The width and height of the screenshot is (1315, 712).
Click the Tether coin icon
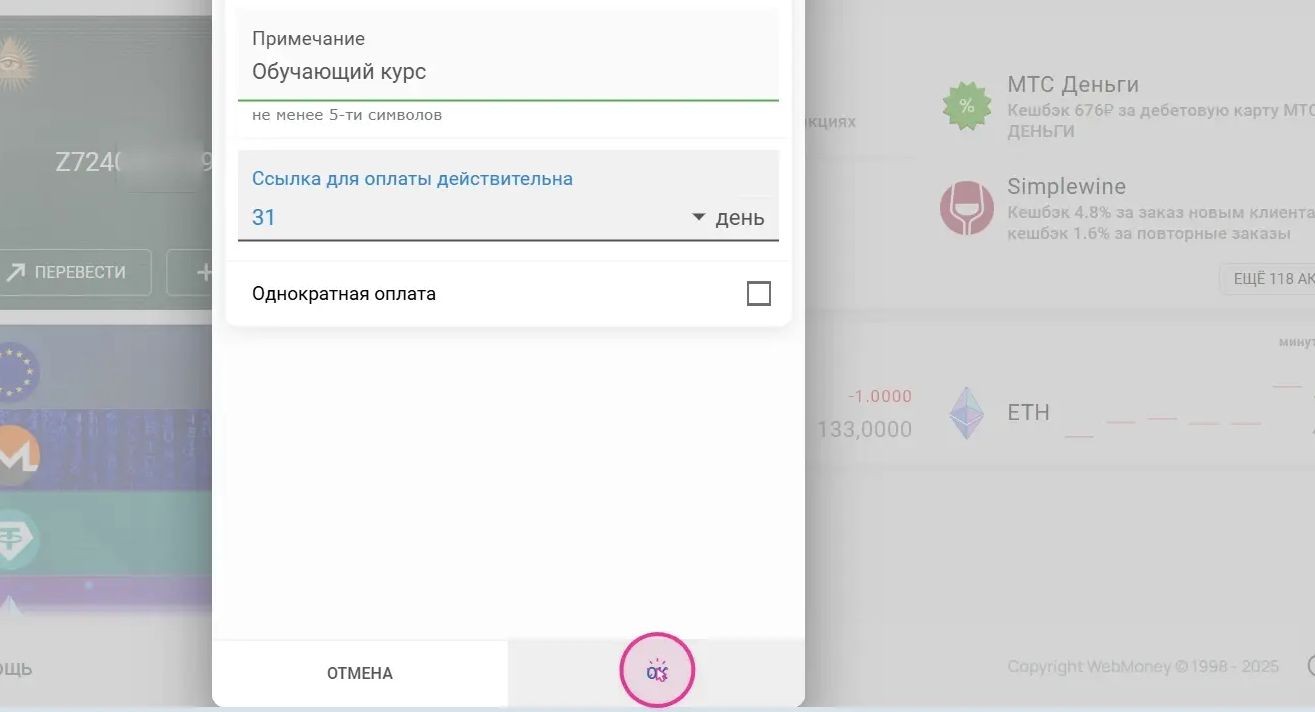(17, 541)
